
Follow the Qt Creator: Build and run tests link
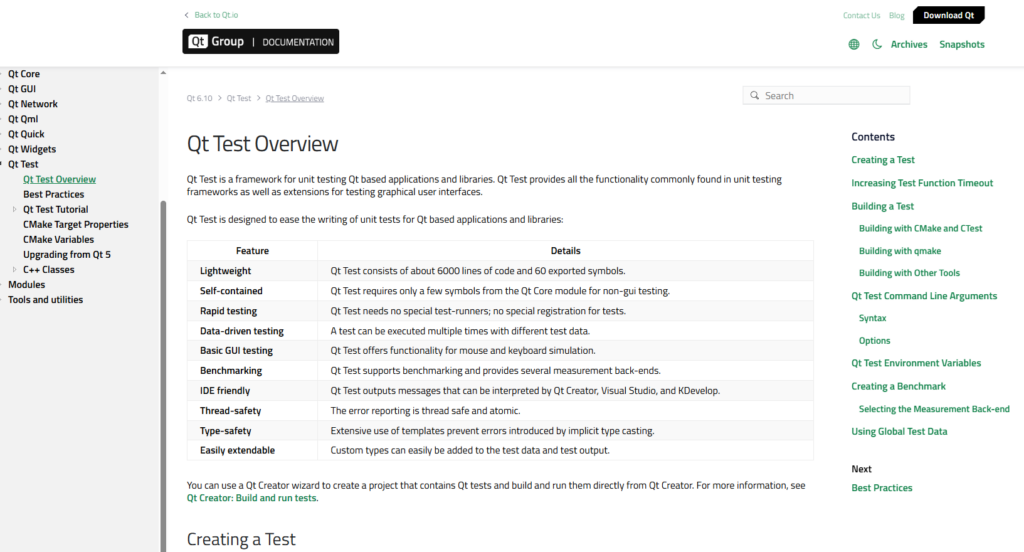click(252, 498)
